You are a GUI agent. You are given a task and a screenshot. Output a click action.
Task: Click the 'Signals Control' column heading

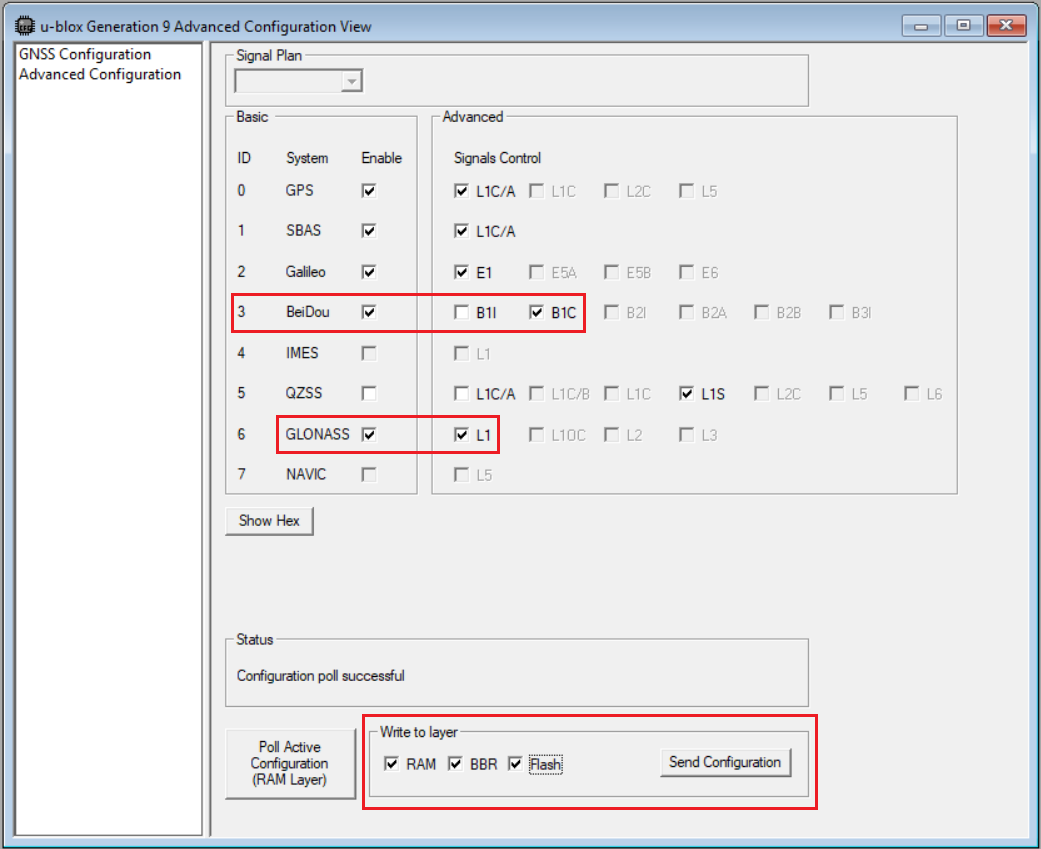[497, 158]
